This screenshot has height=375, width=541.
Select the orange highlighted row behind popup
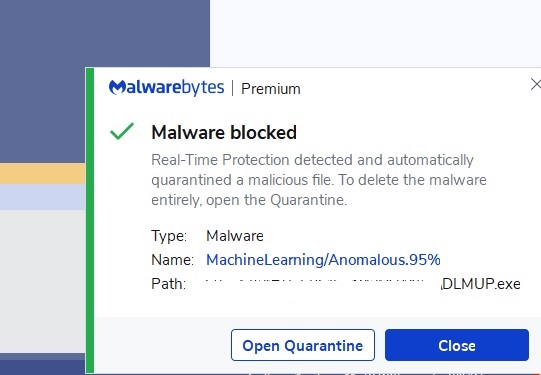coord(42,174)
